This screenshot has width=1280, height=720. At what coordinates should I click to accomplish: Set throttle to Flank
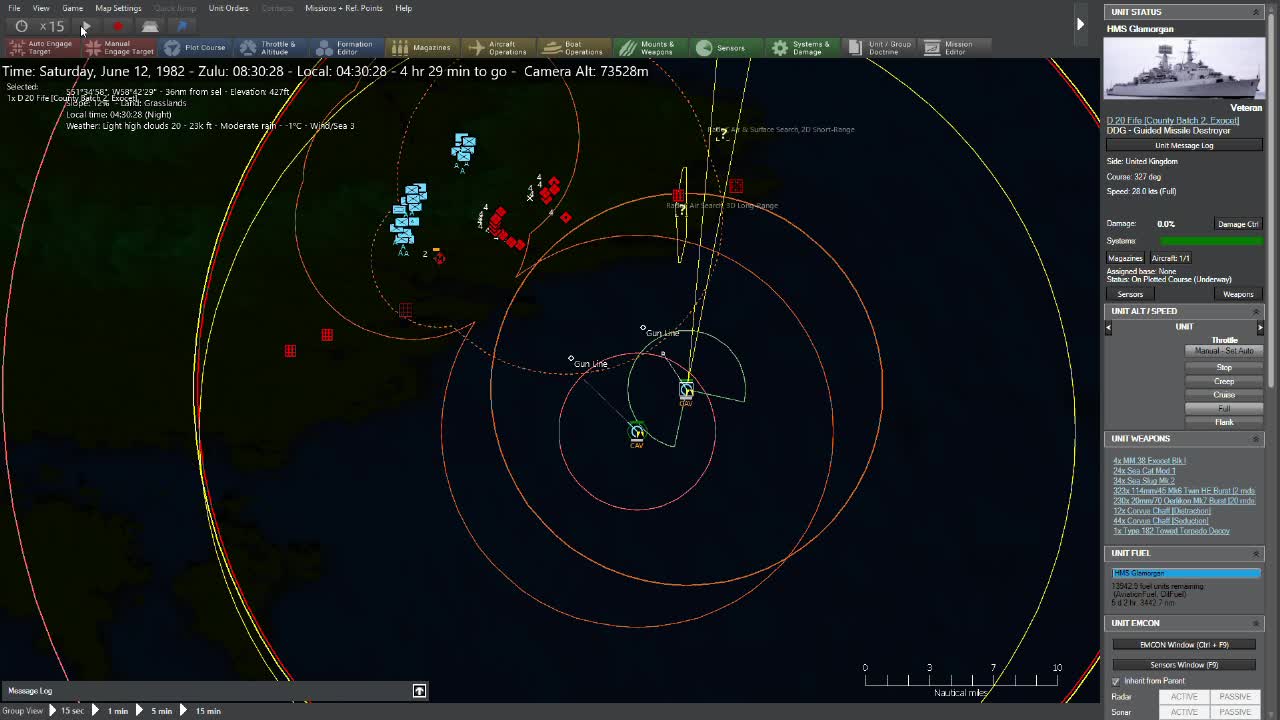point(1224,422)
